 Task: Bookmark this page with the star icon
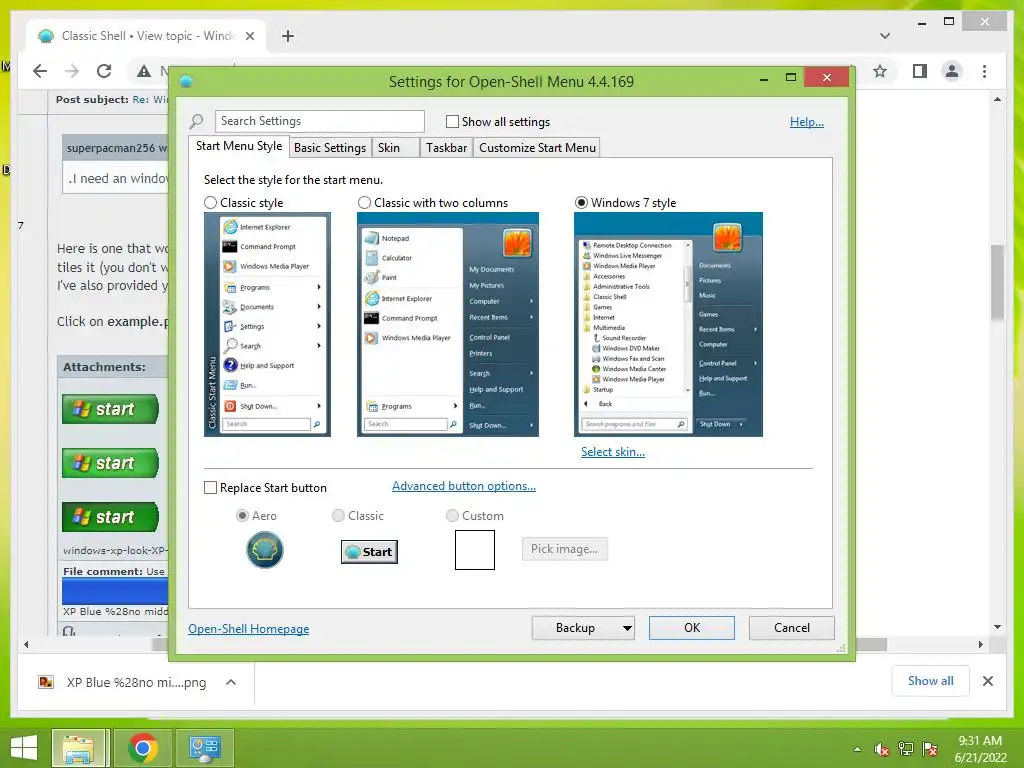pos(880,71)
